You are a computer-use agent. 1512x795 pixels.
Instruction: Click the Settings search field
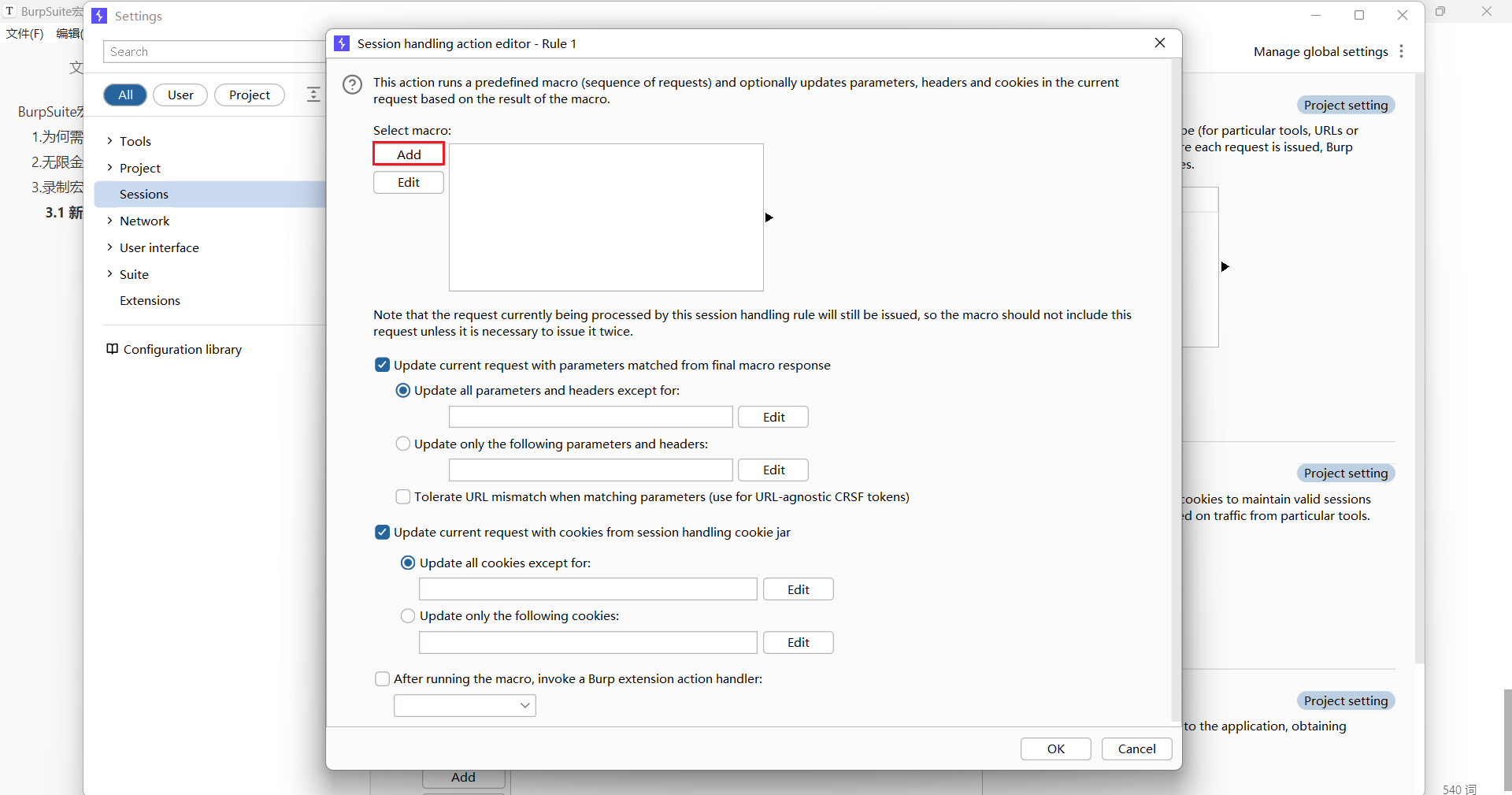coord(214,51)
